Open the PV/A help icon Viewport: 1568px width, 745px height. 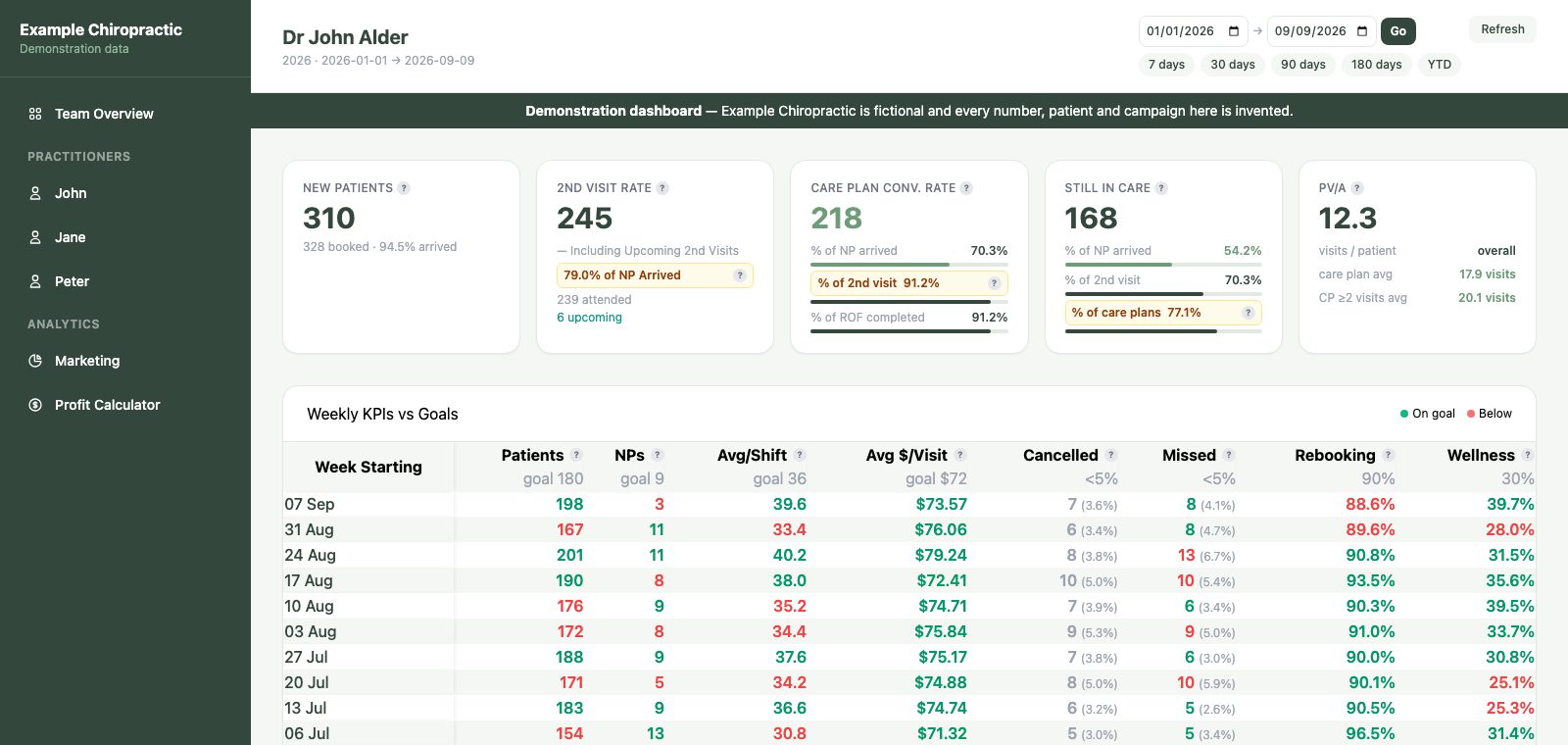point(1357,188)
